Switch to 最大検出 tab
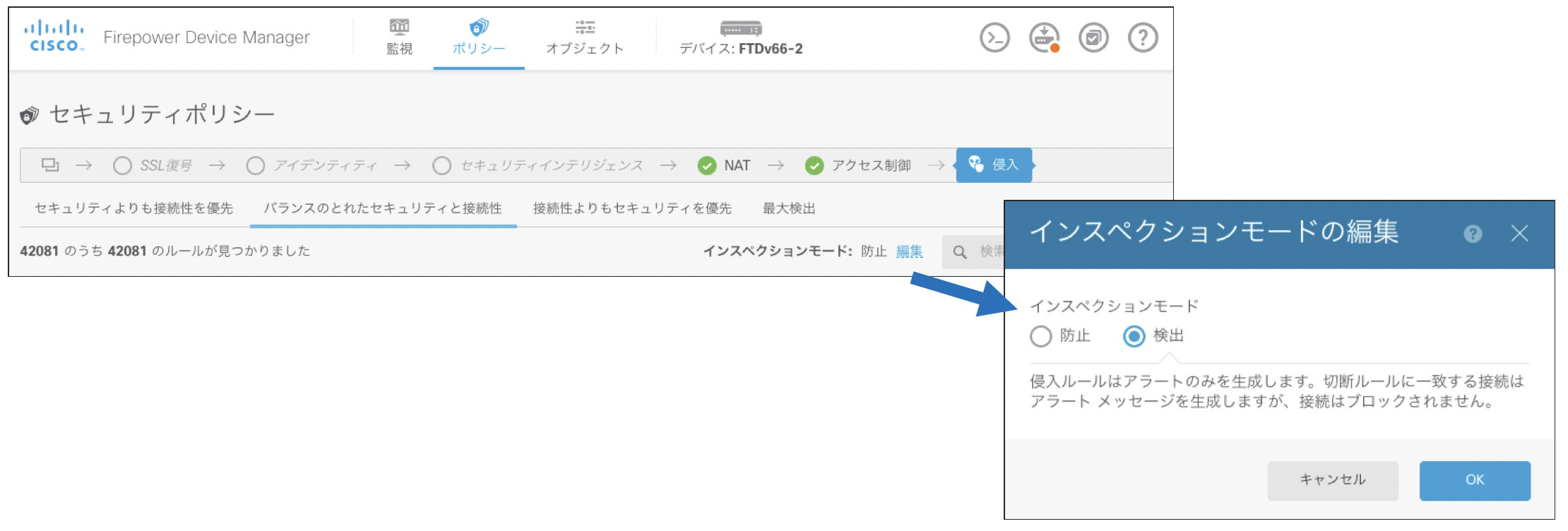The height and width of the screenshot is (531, 1568). click(789, 208)
